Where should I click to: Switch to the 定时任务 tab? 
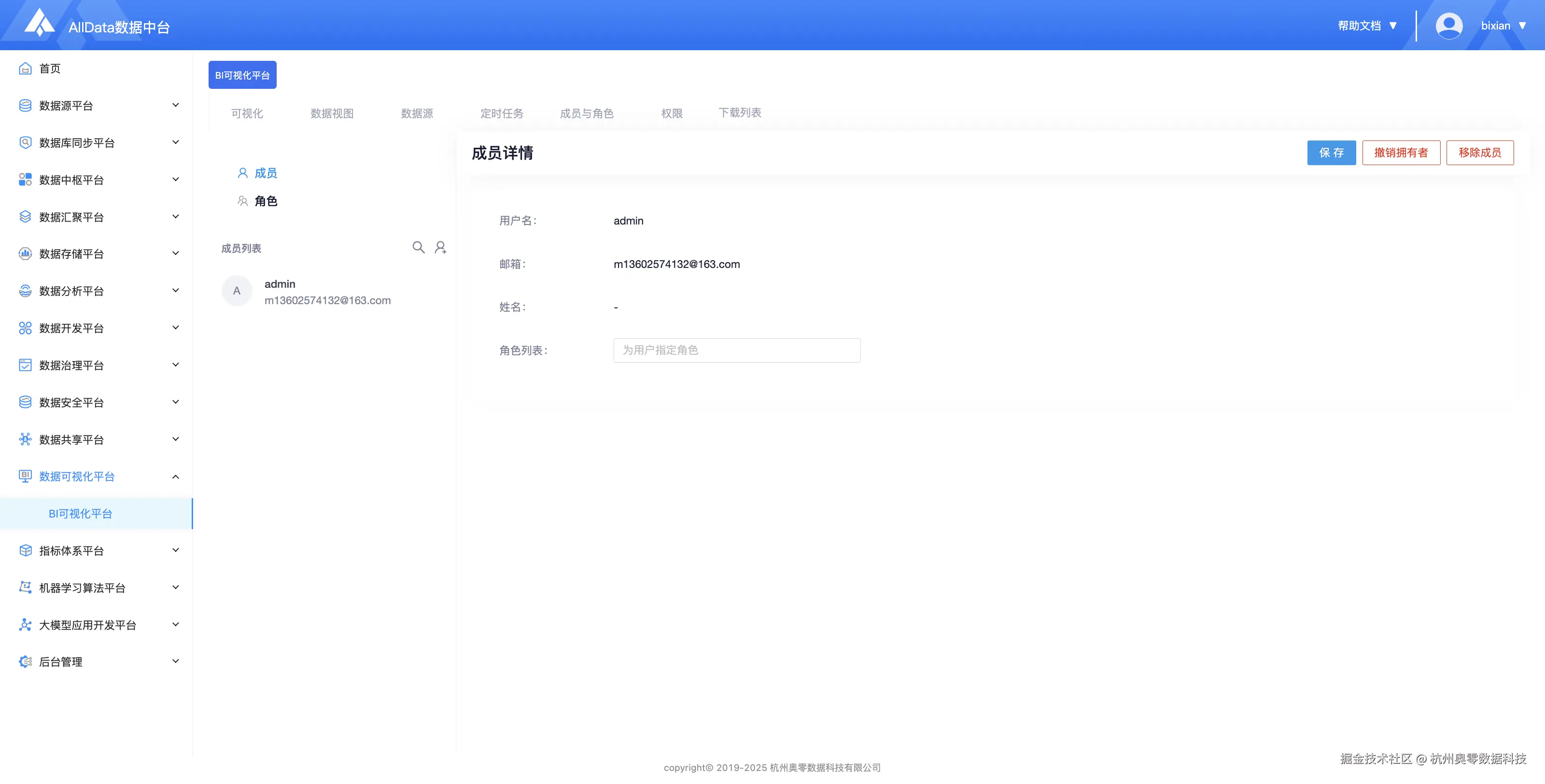click(502, 113)
